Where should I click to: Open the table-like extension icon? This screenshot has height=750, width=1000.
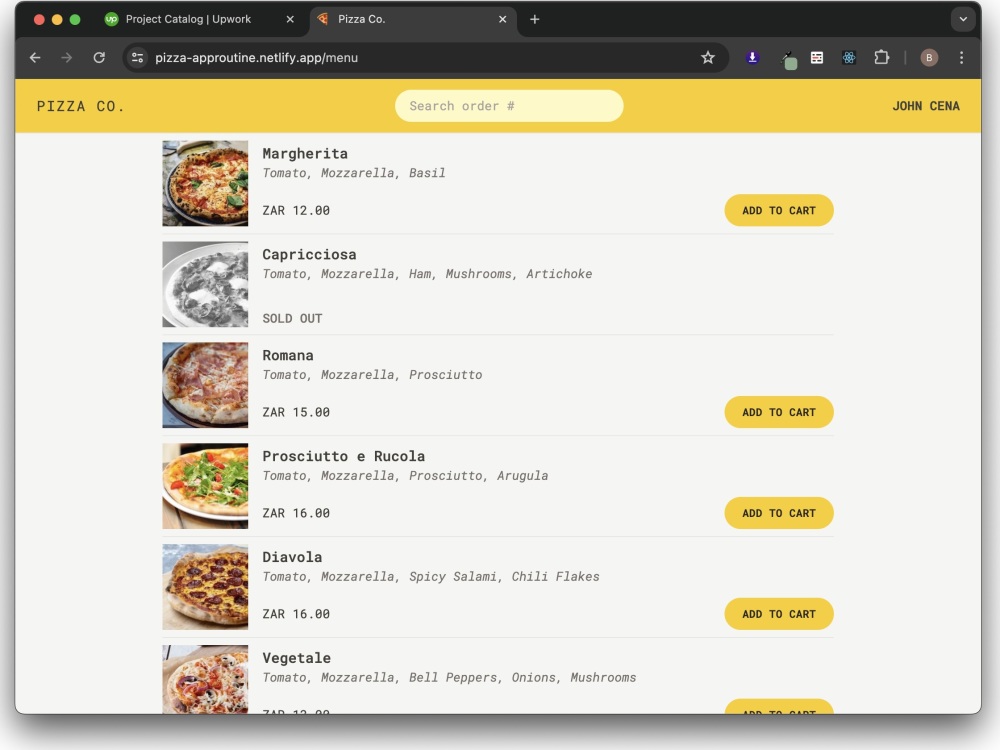[817, 58]
